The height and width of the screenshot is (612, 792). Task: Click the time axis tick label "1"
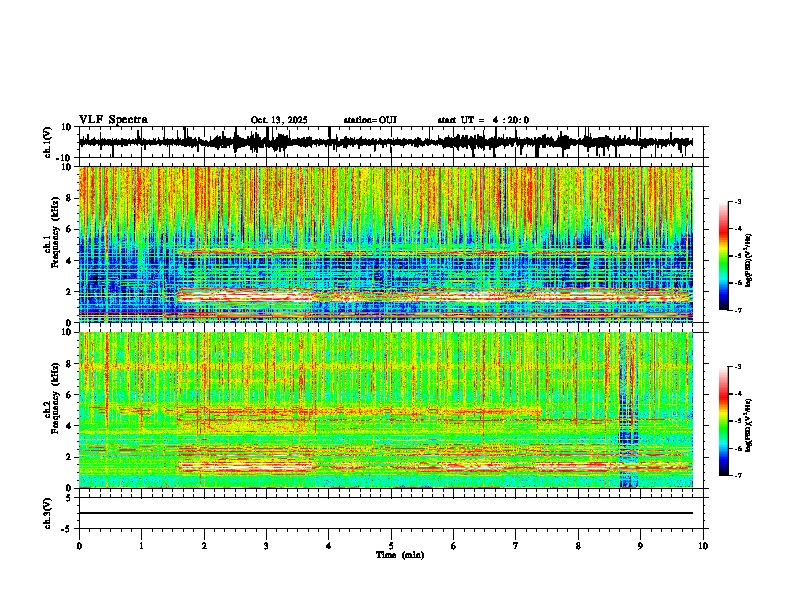pos(141,546)
